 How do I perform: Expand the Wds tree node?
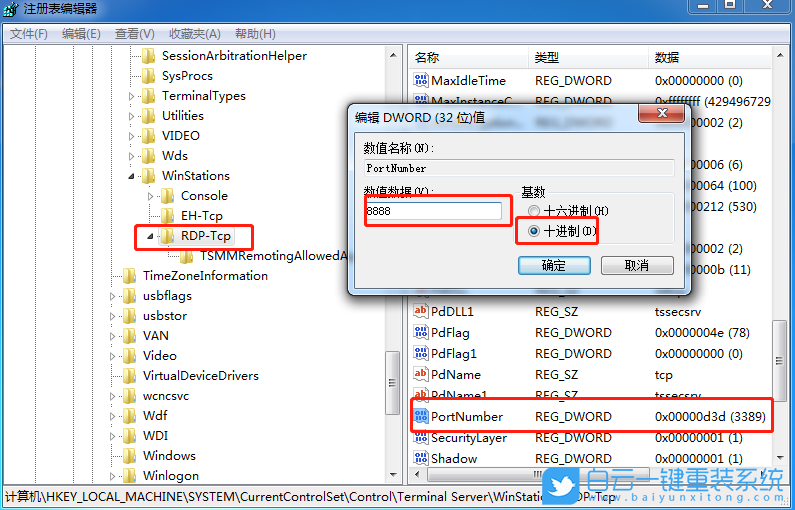(131, 156)
